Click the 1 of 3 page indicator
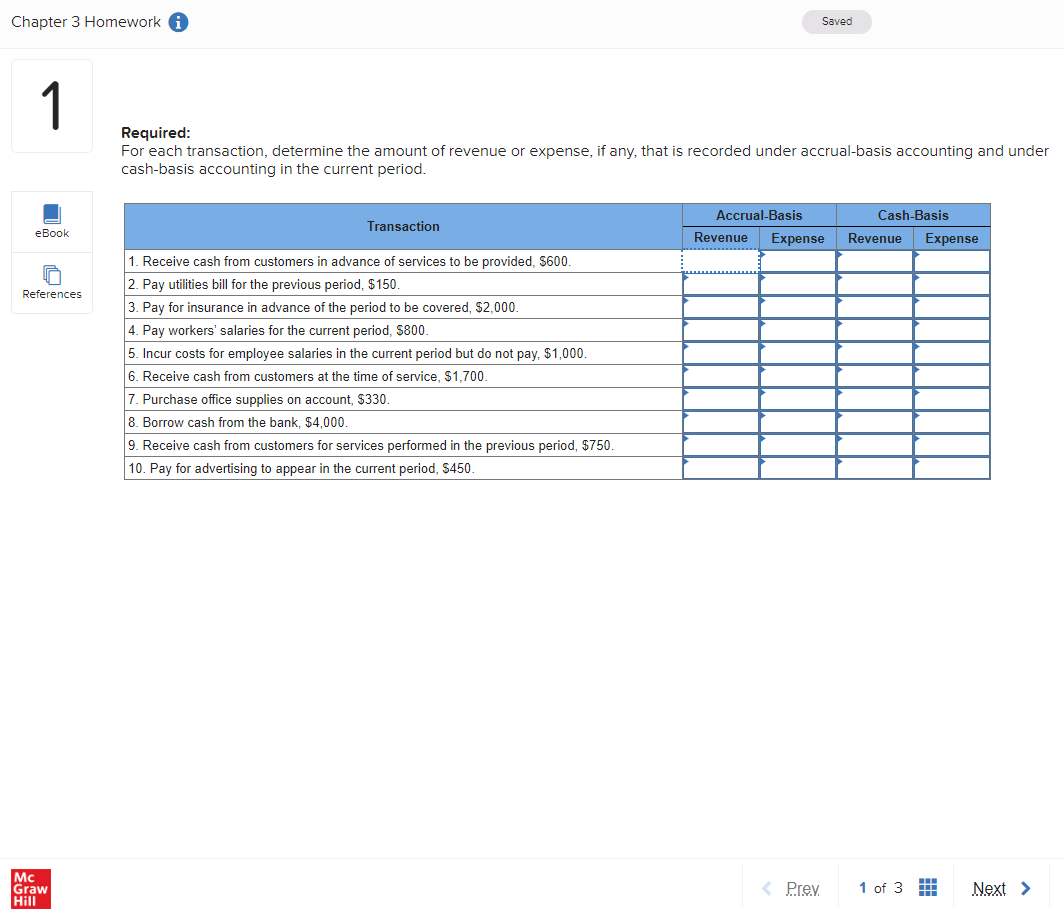Viewport: 1064px width, 910px height. coord(878,887)
